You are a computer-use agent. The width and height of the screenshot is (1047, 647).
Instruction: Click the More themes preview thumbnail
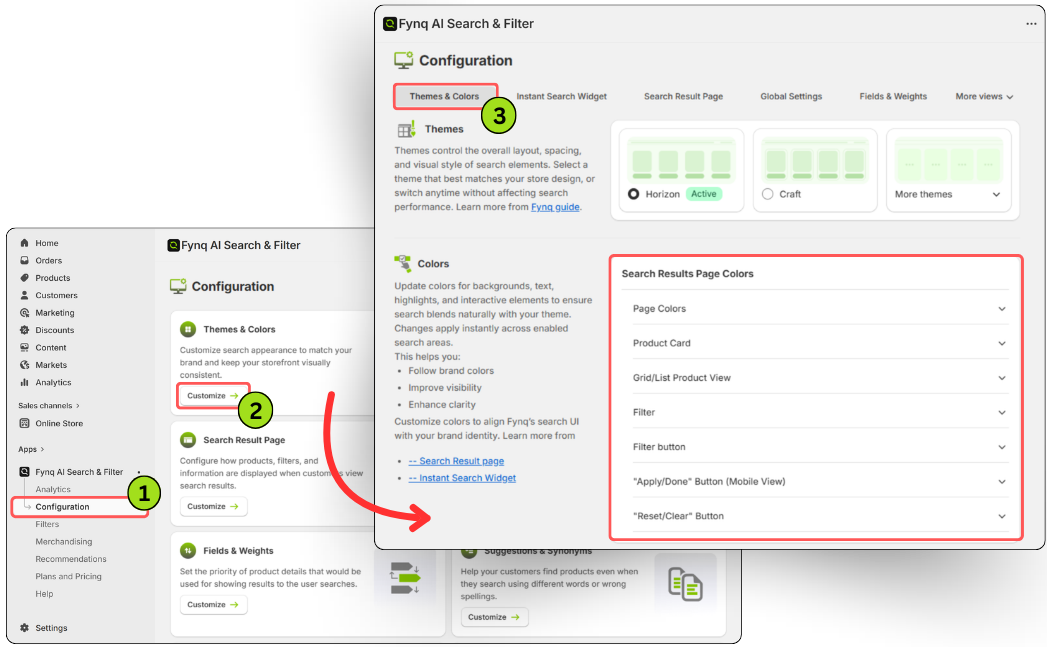click(x=948, y=160)
